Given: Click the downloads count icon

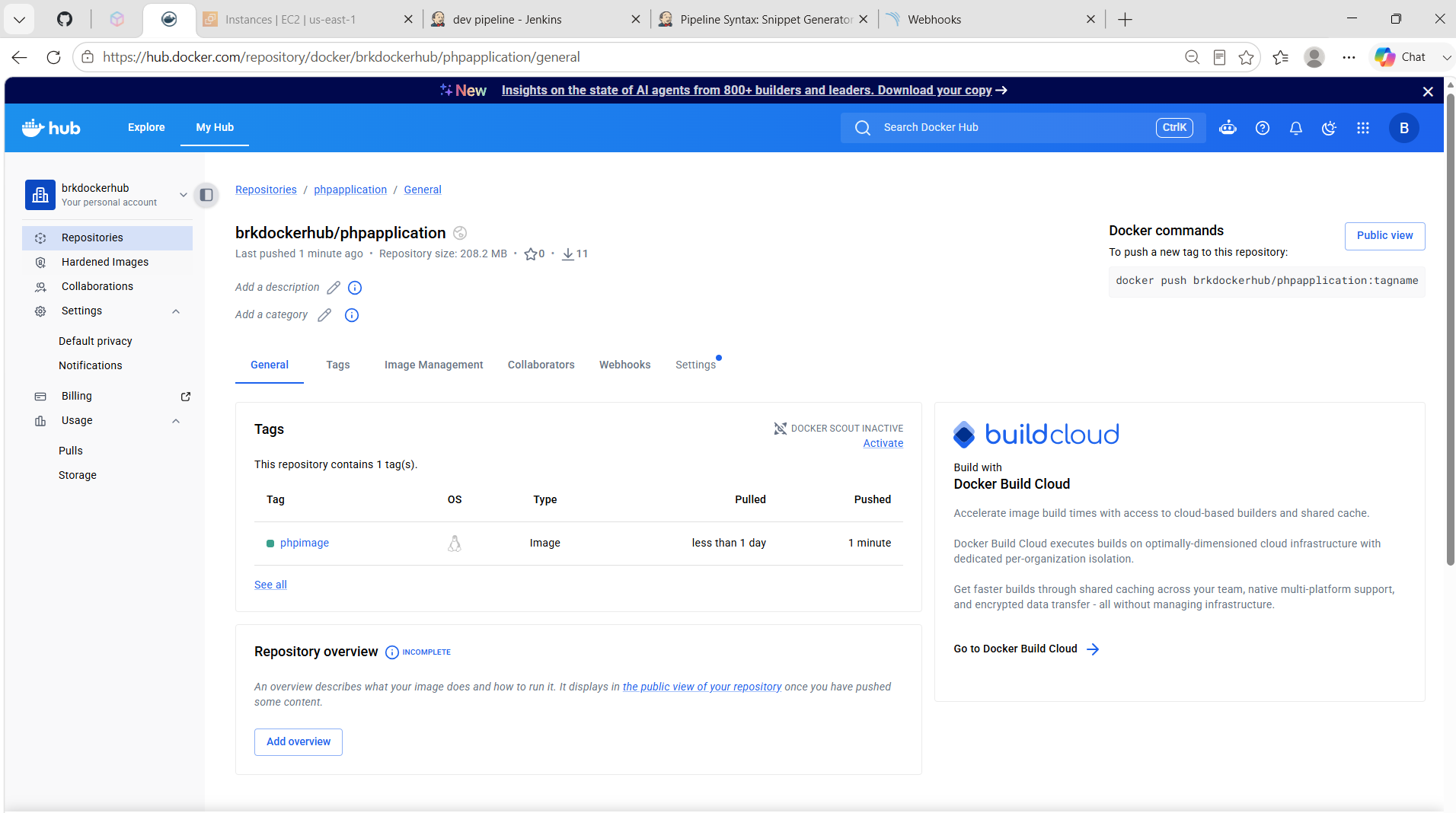Looking at the screenshot, I should 568,254.
